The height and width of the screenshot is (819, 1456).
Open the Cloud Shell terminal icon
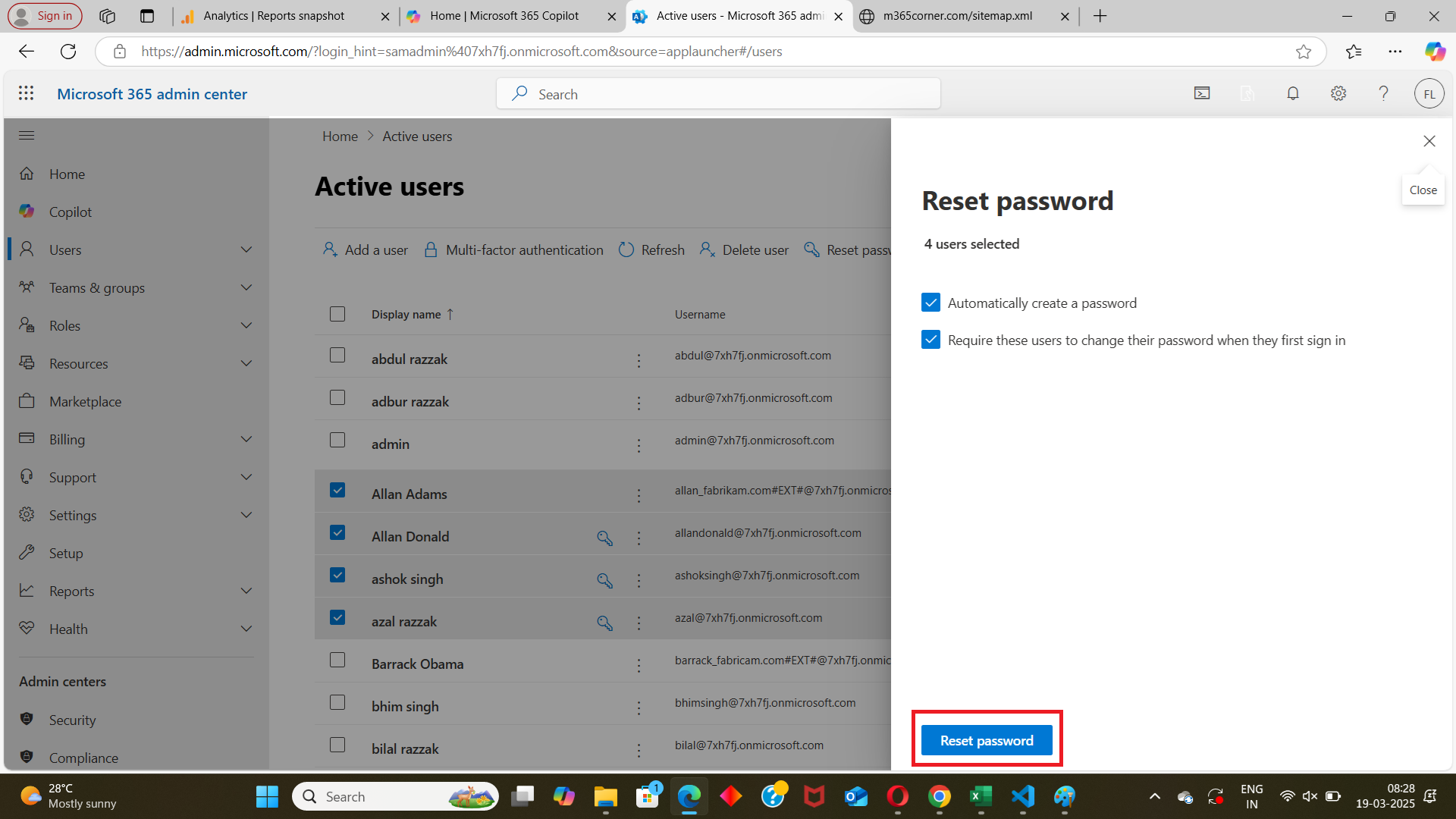(x=1202, y=93)
